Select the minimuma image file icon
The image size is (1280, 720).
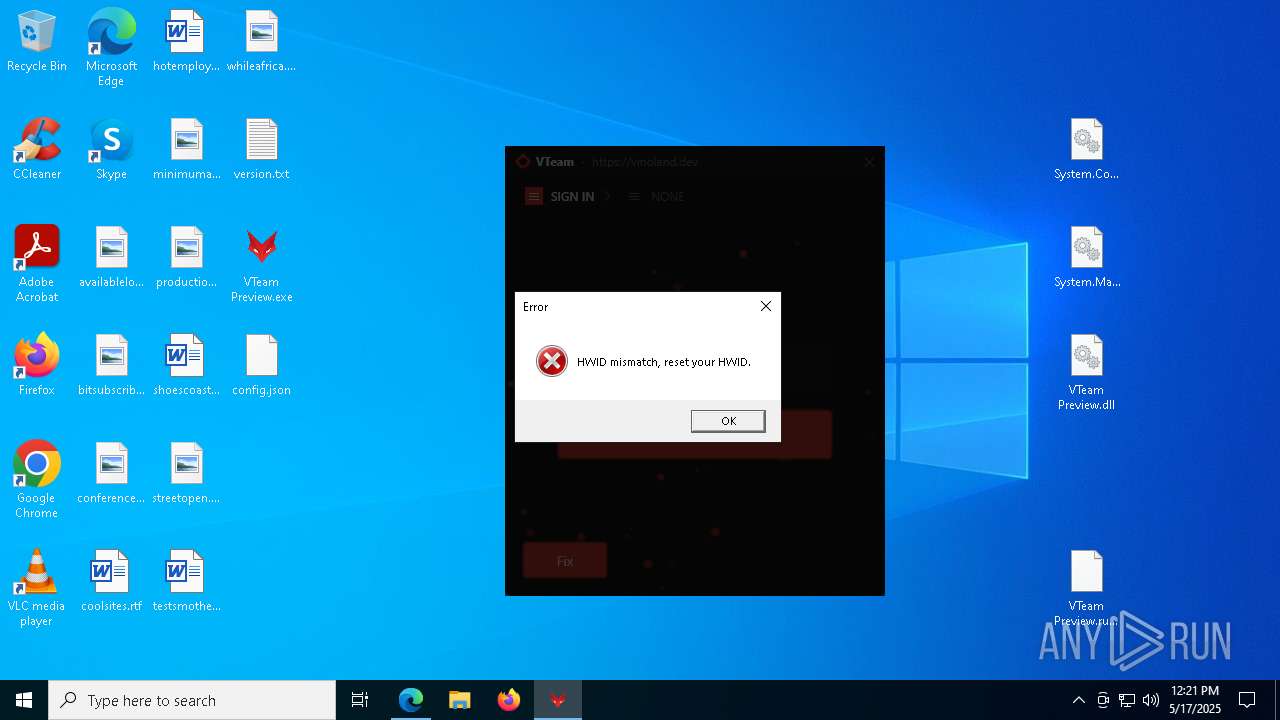(x=186, y=149)
